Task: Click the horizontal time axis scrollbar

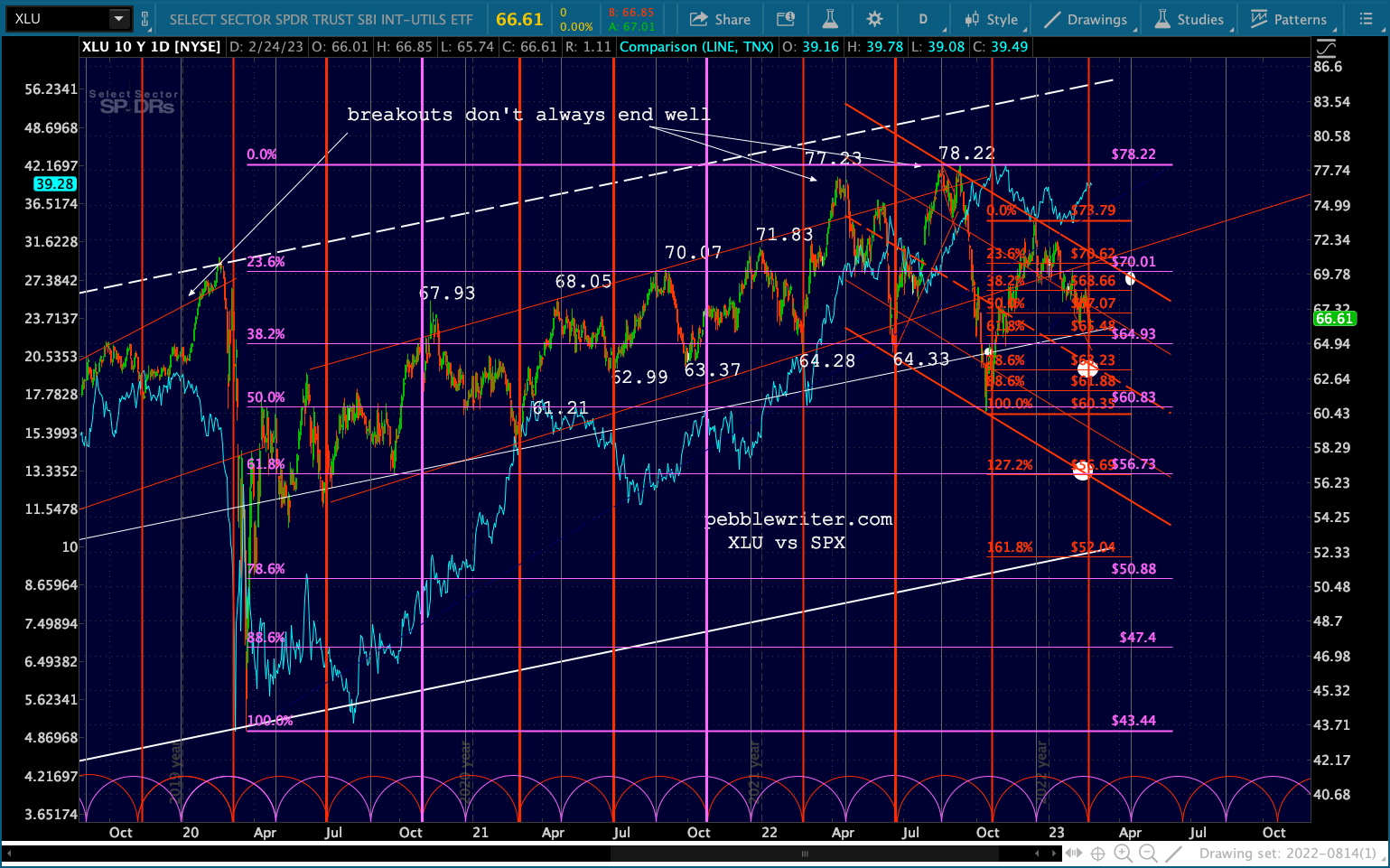Action: [x=532, y=854]
